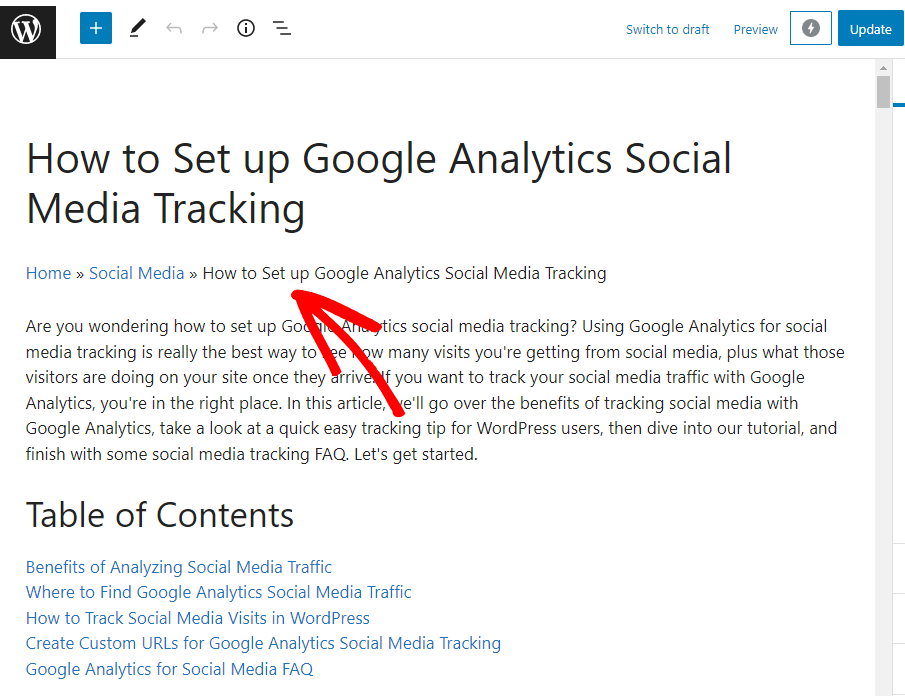Click the performance lightning bolt icon
This screenshot has width=905, height=696.
pos(810,28)
